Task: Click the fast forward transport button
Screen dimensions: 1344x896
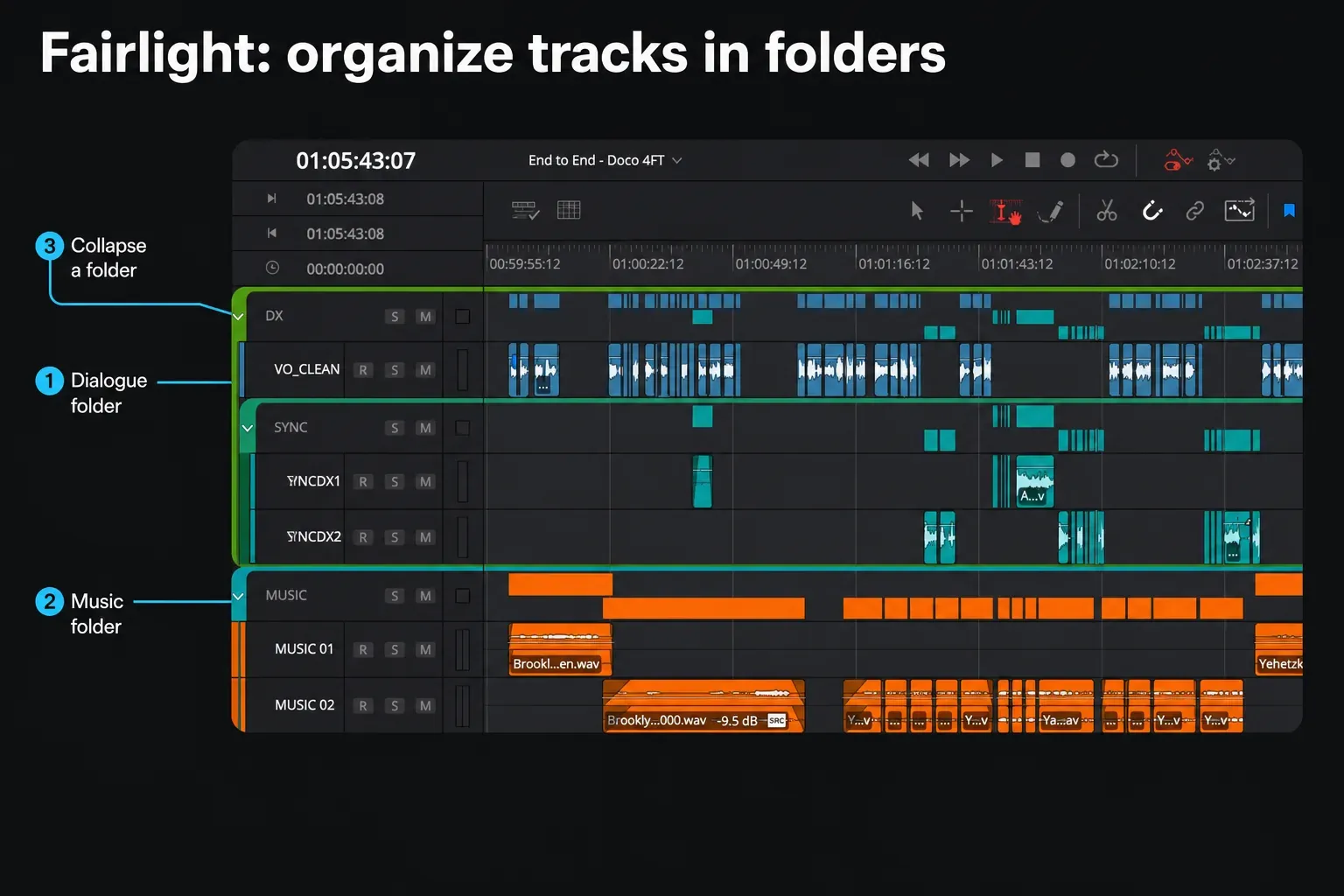Action: (959, 160)
